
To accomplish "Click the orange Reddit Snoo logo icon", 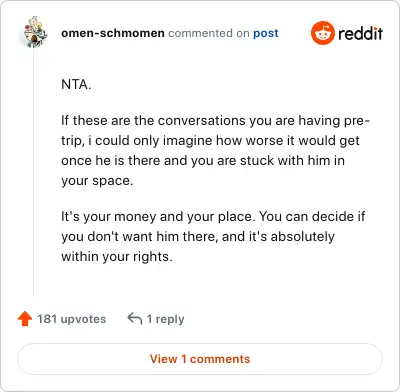I will [322, 33].
